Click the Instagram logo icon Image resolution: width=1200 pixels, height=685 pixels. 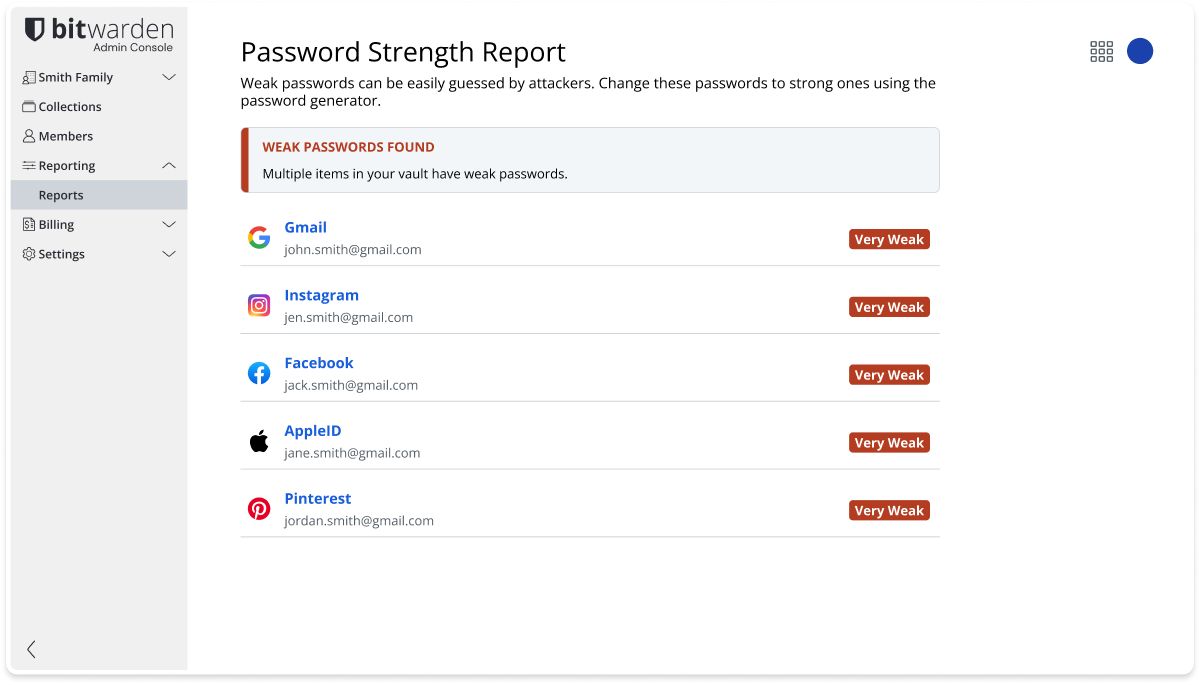coord(259,305)
